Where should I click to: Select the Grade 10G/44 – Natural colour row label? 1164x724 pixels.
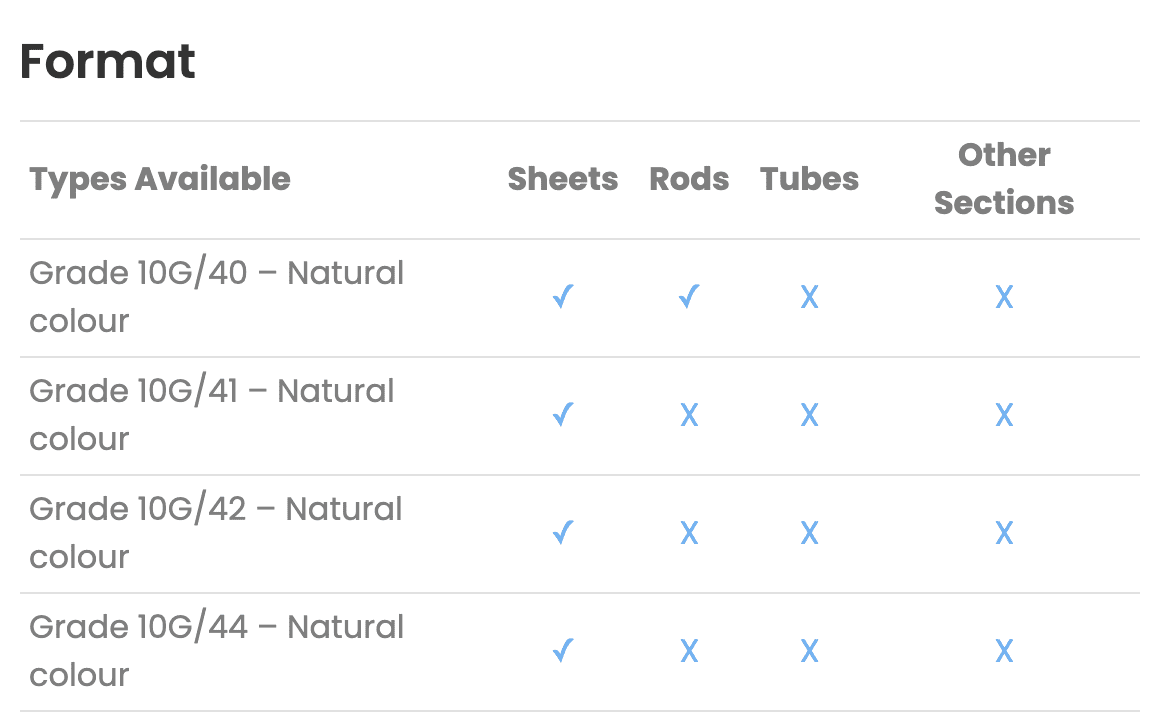click(x=216, y=651)
